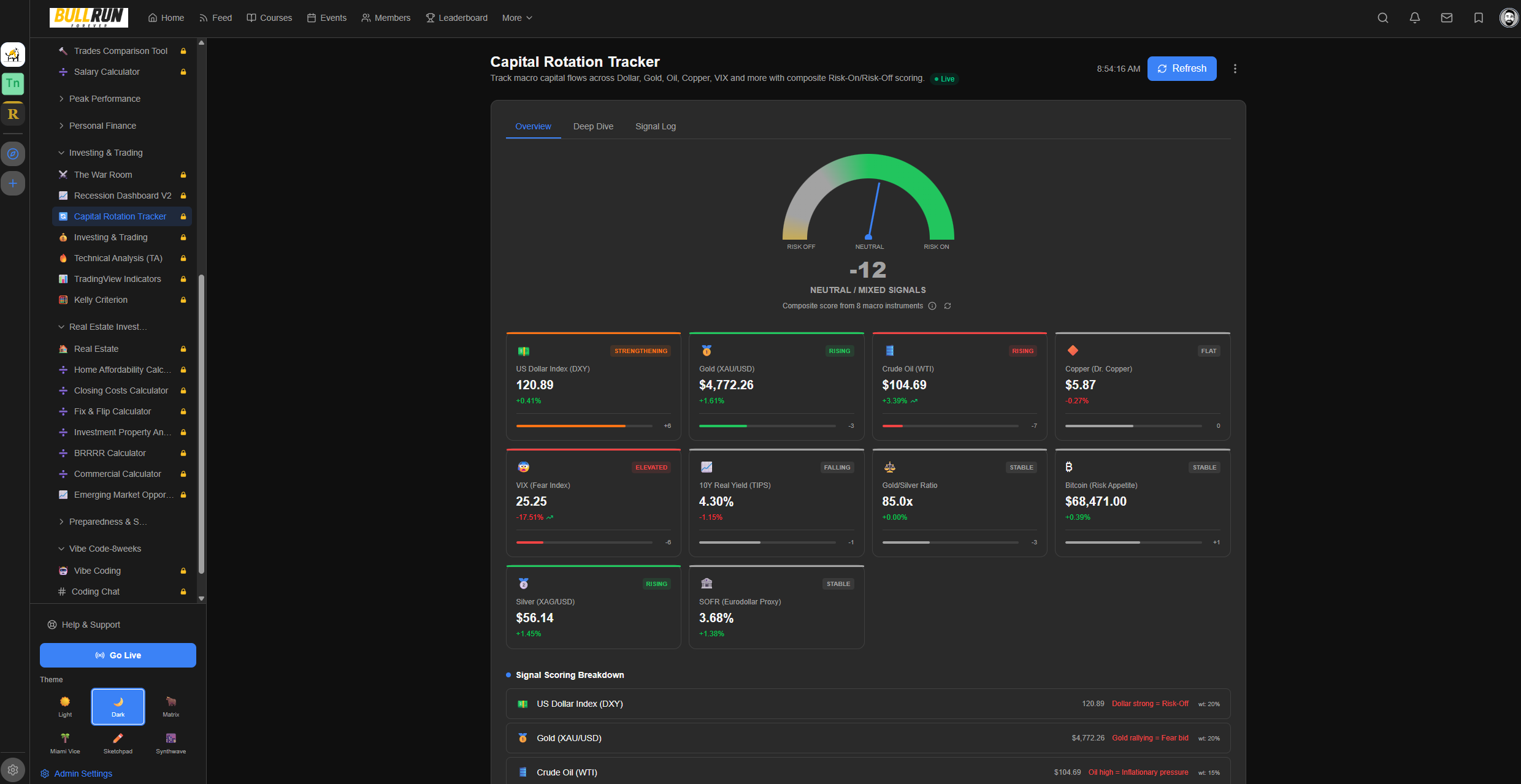Open the messages inbox envelope icon
The width and height of the screenshot is (1521, 784).
(1447, 17)
